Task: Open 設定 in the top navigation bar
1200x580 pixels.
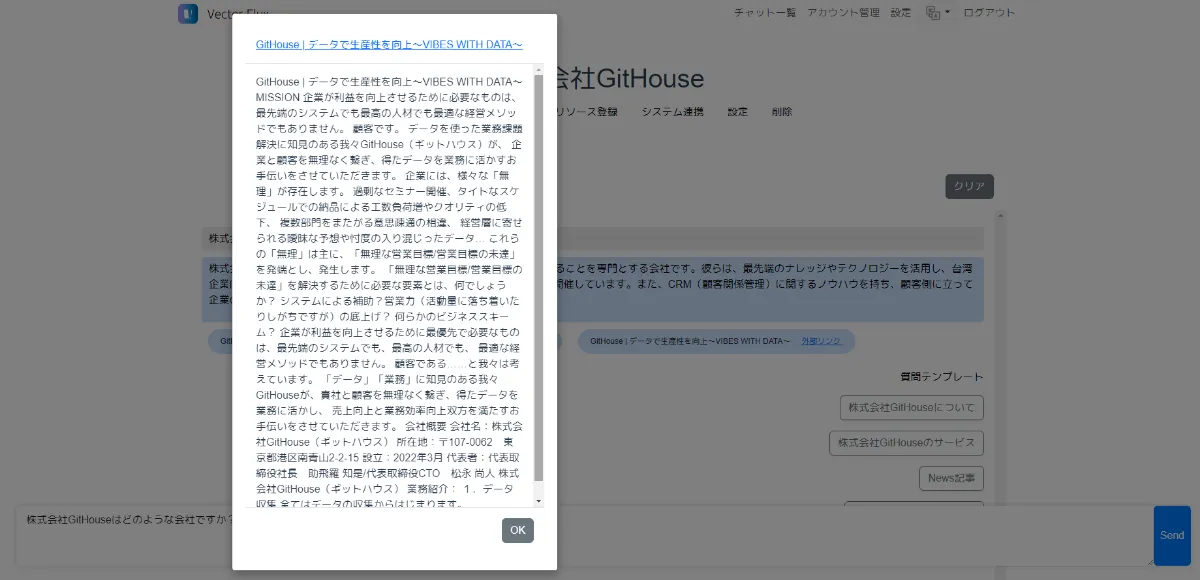Action: click(900, 13)
